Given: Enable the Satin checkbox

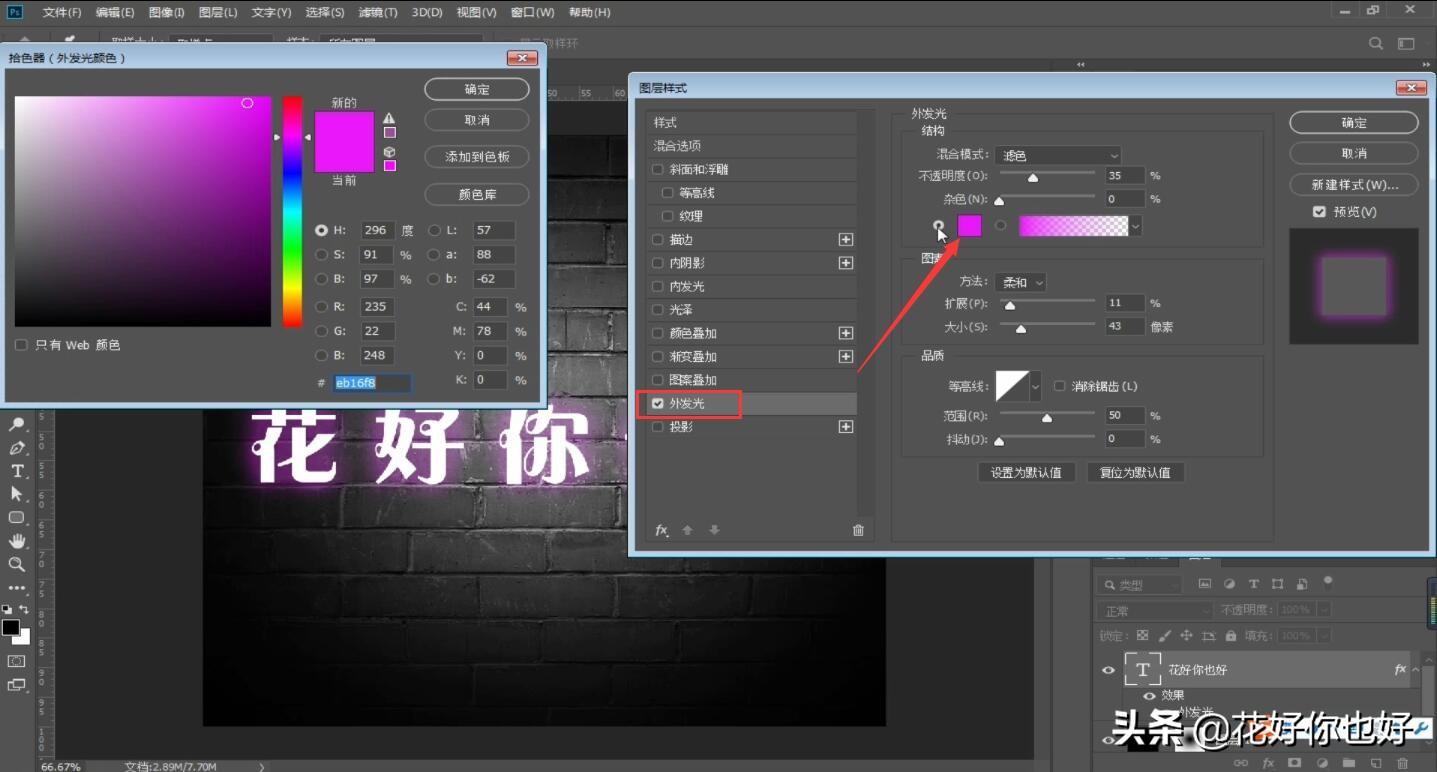Looking at the screenshot, I should point(657,310).
